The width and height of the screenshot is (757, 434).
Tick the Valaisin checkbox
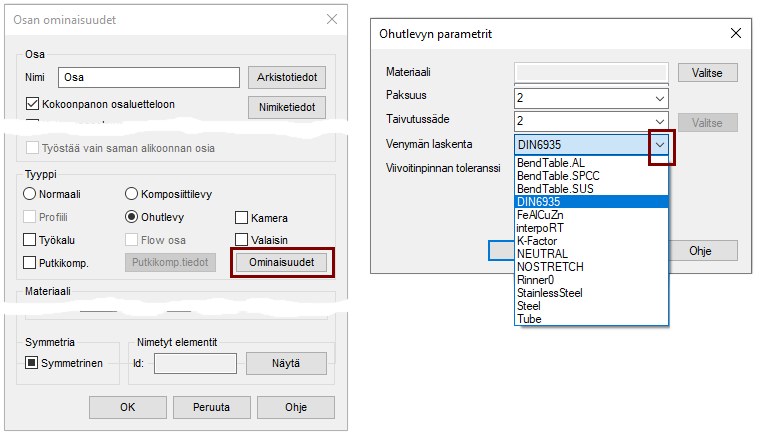coord(242,240)
